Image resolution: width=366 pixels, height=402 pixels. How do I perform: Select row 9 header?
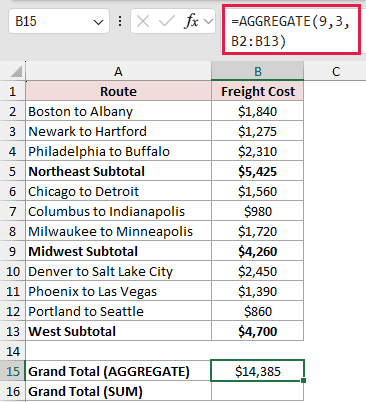pyautogui.click(x=13, y=251)
